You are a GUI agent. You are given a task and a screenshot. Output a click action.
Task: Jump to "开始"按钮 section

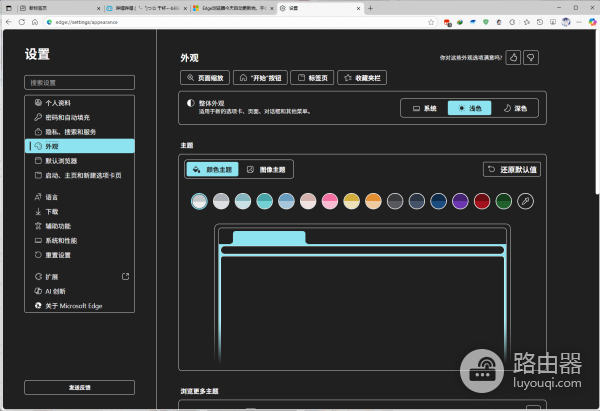pyautogui.click(x=260, y=78)
